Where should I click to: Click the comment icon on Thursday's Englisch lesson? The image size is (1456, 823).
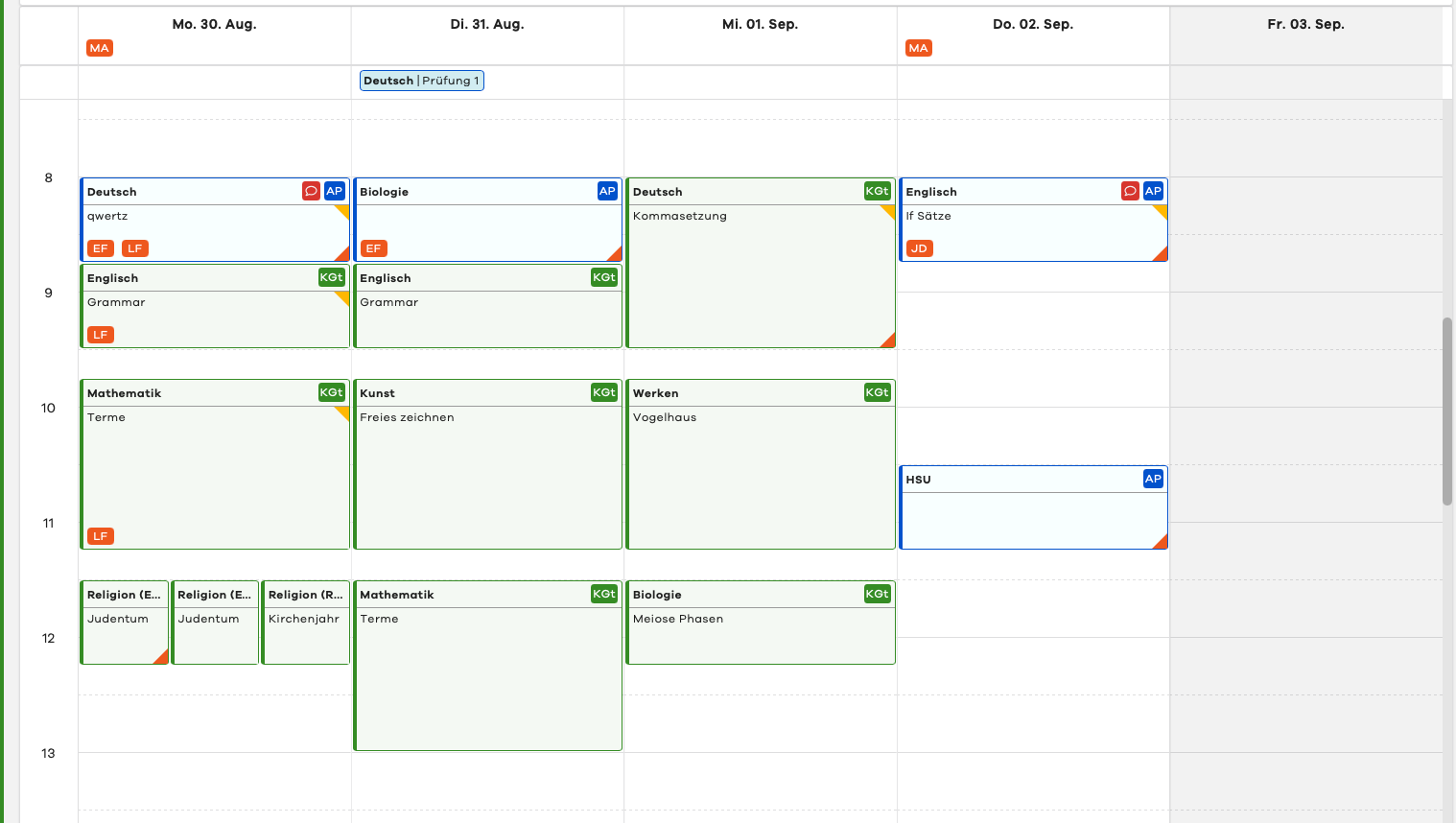(1130, 191)
